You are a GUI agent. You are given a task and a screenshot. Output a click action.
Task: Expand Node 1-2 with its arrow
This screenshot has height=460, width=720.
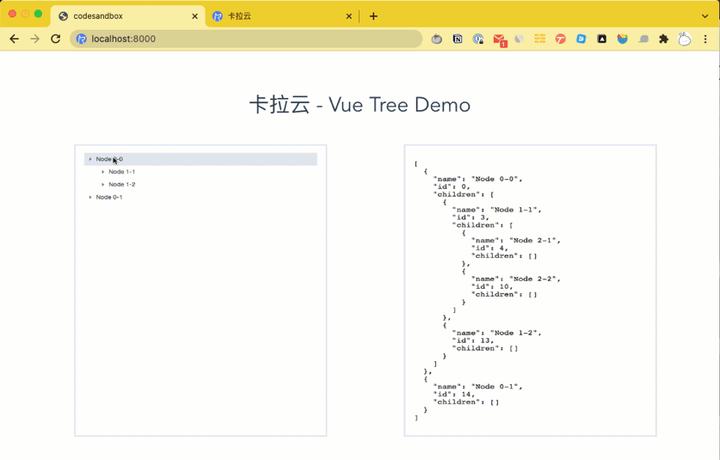pyautogui.click(x=103, y=185)
